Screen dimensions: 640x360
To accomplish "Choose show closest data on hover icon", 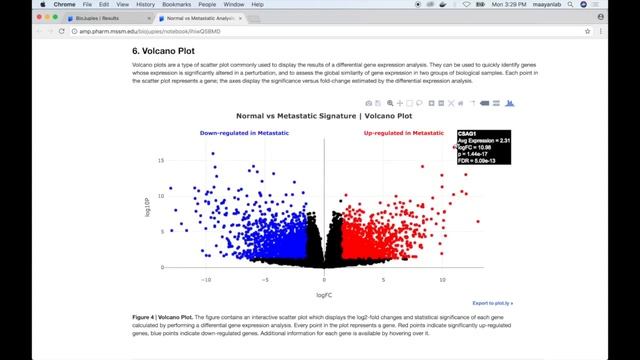I will tap(484, 103).
